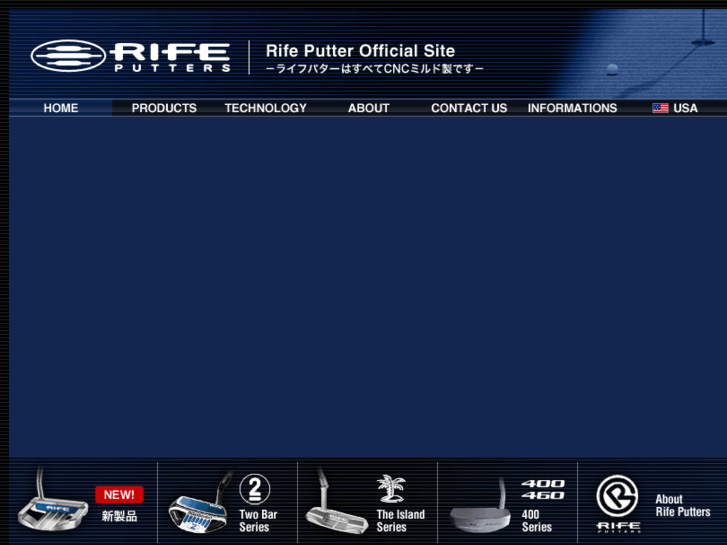The width and height of the screenshot is (727, 545).
Task: Click the red NEW! badge
Action: click(x=119, y=494)
